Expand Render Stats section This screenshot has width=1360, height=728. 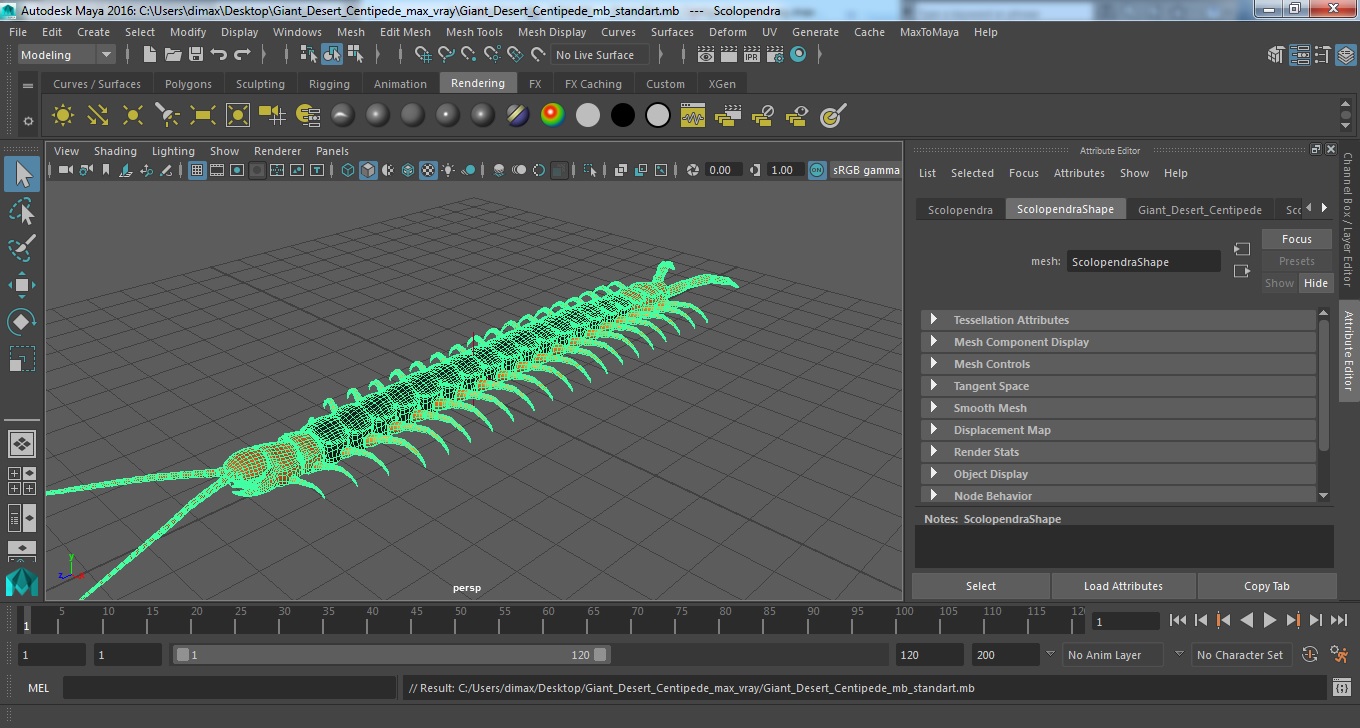tap(1118, 452)
